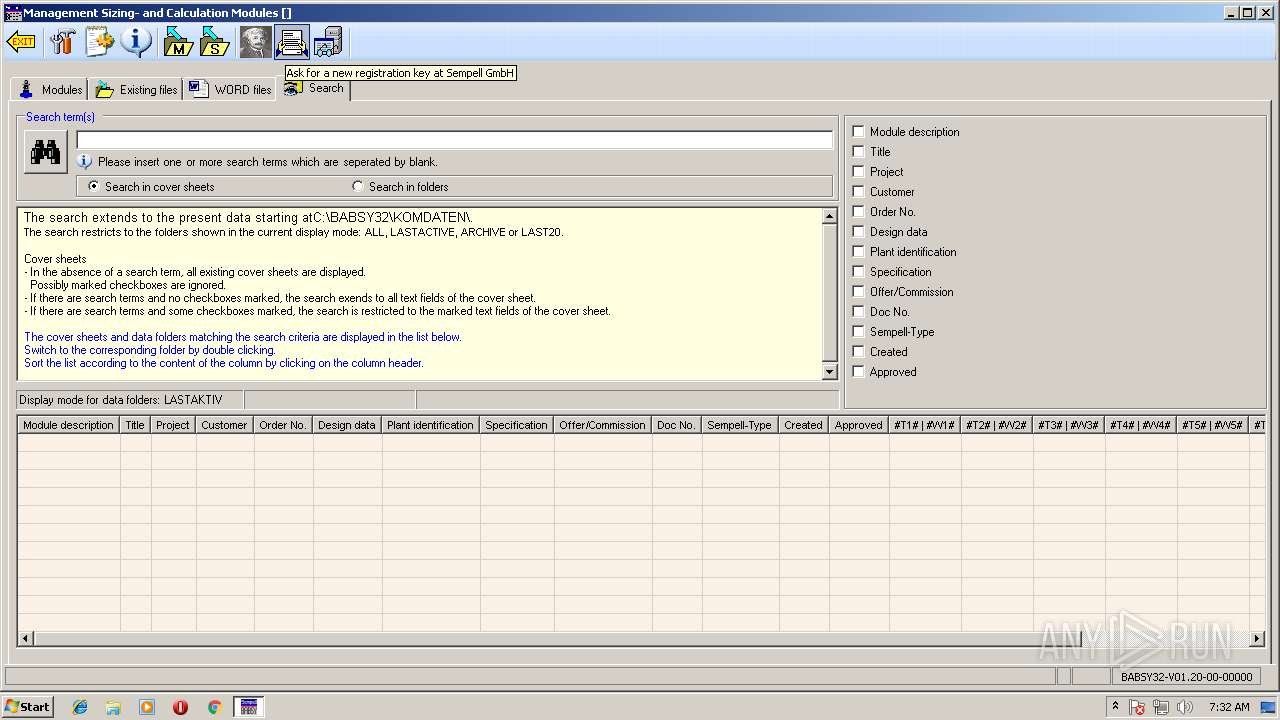Launch Chrome from the taskbar
Viewport: 1280px width, 720px height.
[214, 707]
